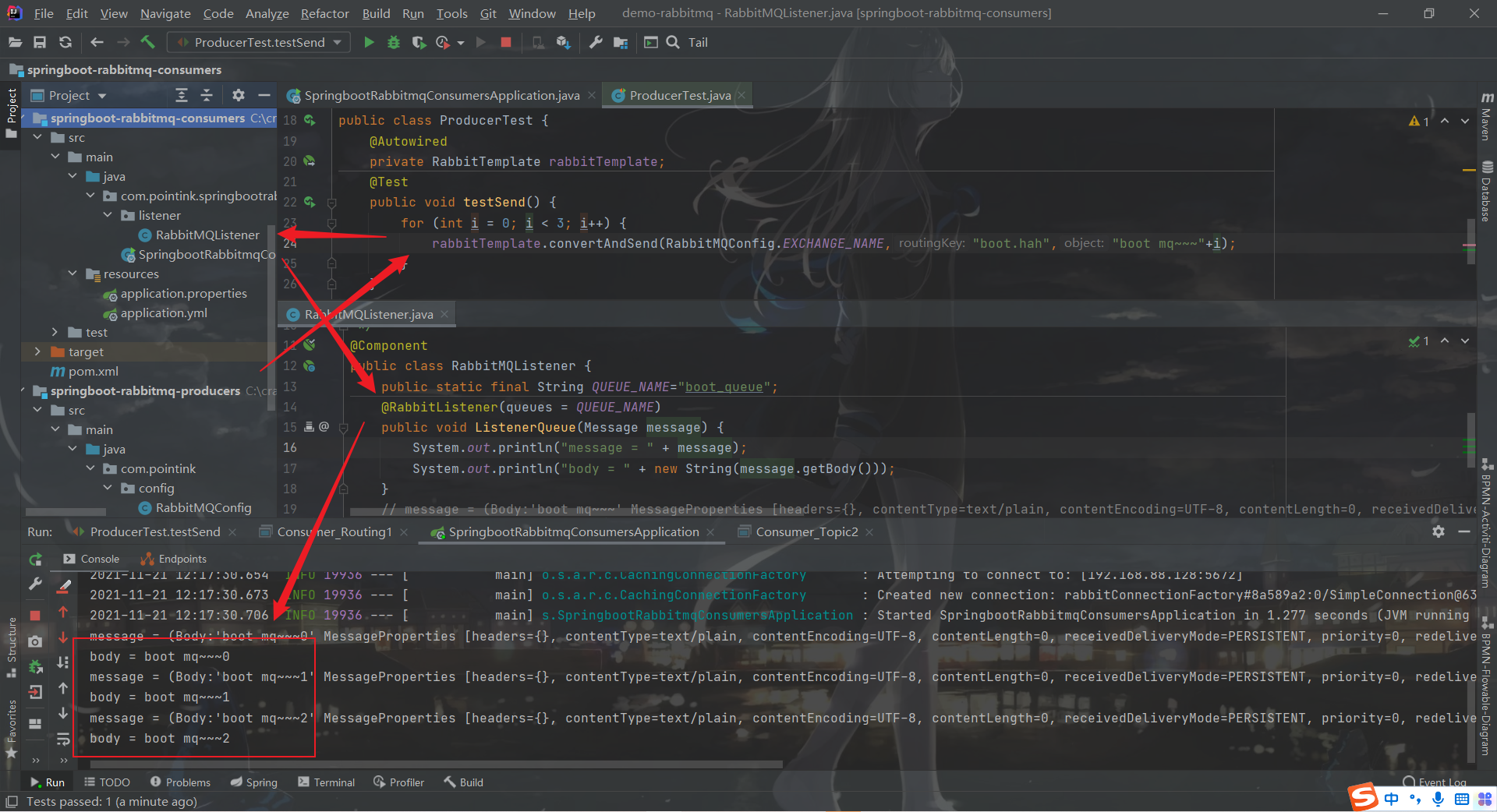Click the red Stop square in toolbar
This screenshot has width=1497, height=812.
(x=506, y=43)
